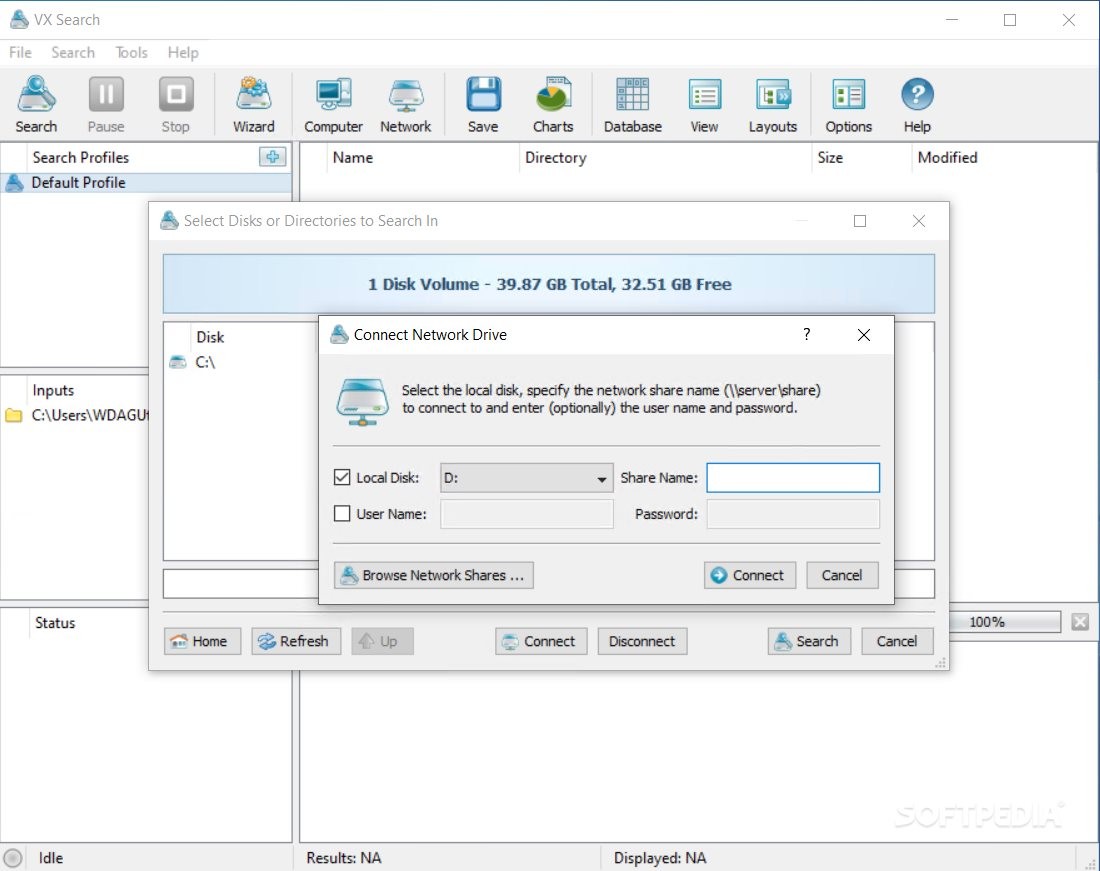The width and height of the screenshot is (1100, 871).
Task: Open the Charts tool
Action: tap(553, 105)
